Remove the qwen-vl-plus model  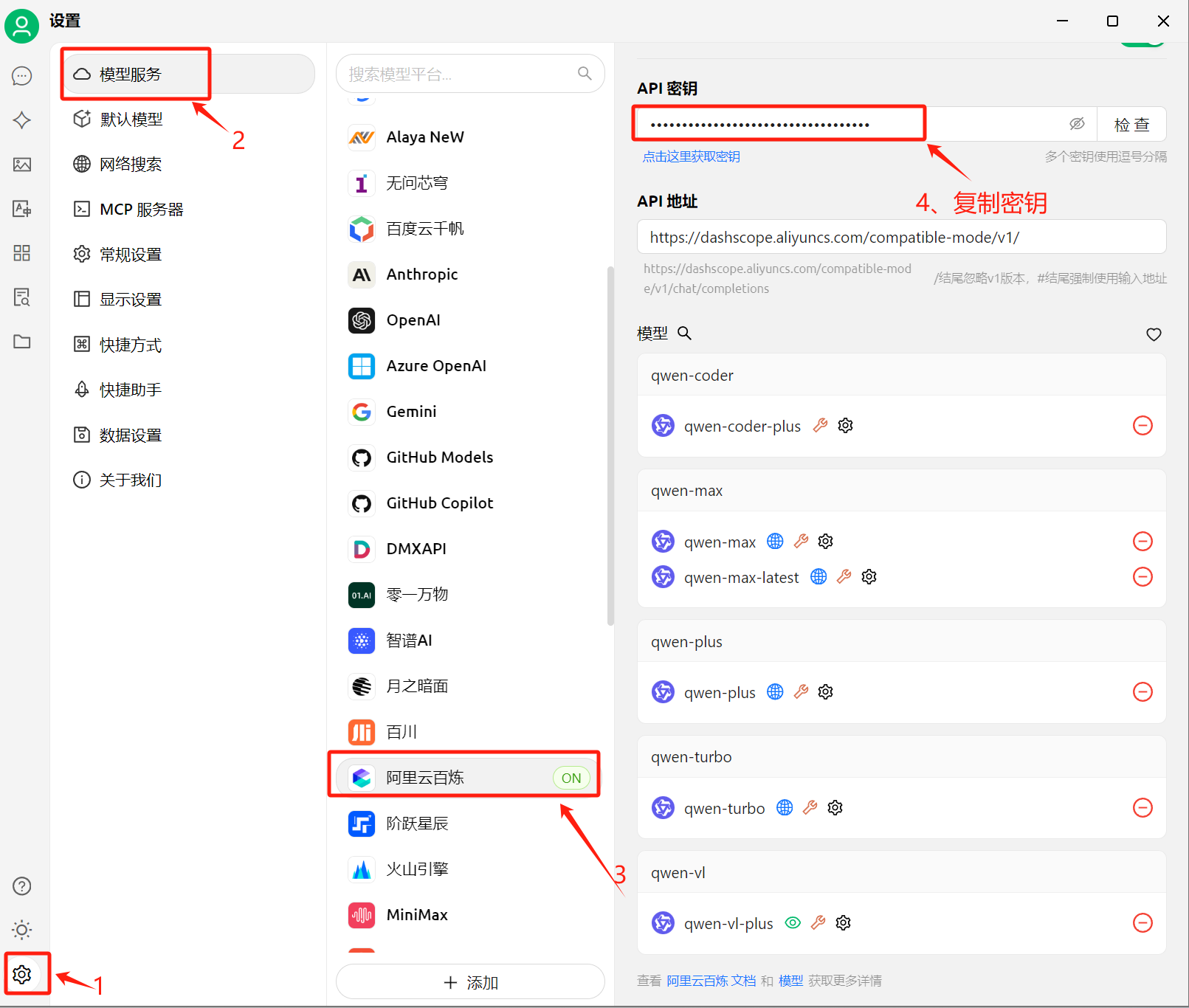coord(1143,923)
